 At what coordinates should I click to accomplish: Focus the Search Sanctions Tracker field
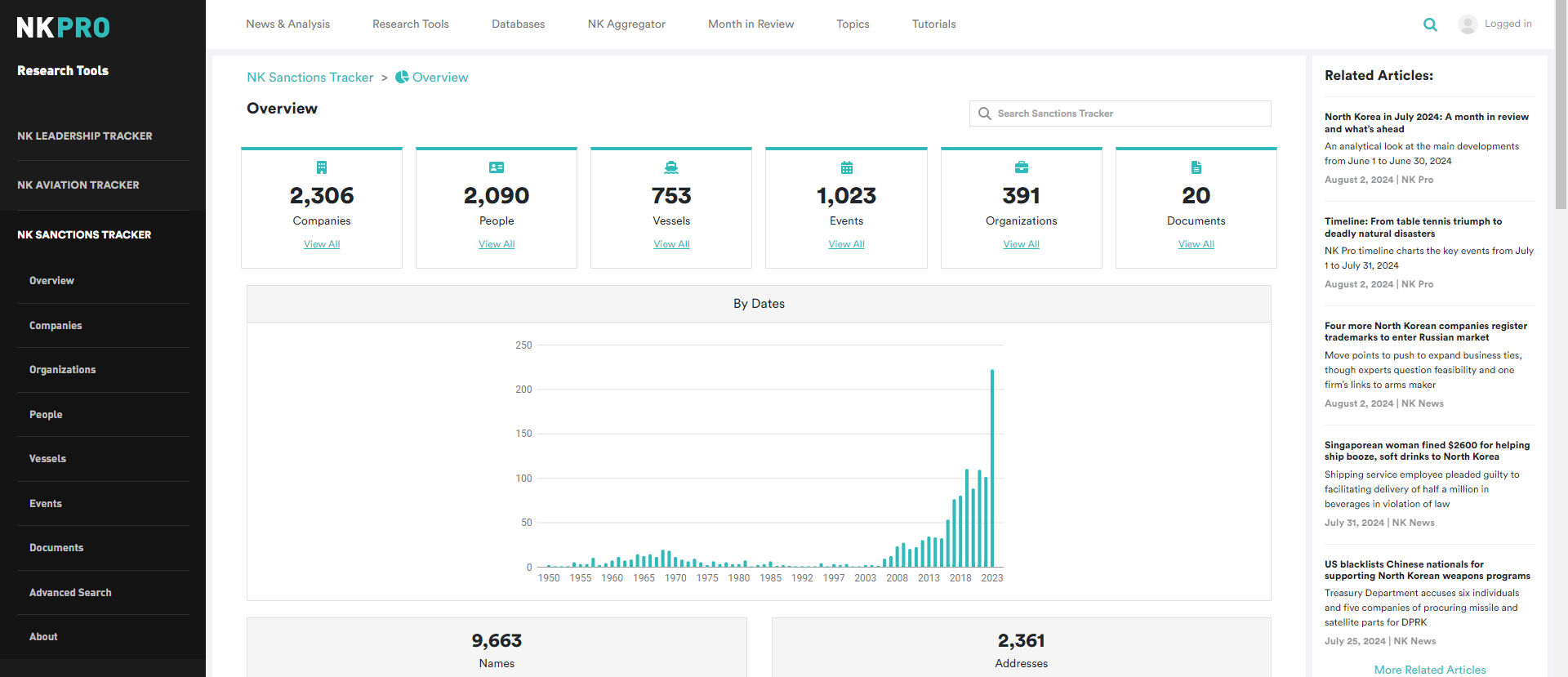click(x=1120, y=114)
